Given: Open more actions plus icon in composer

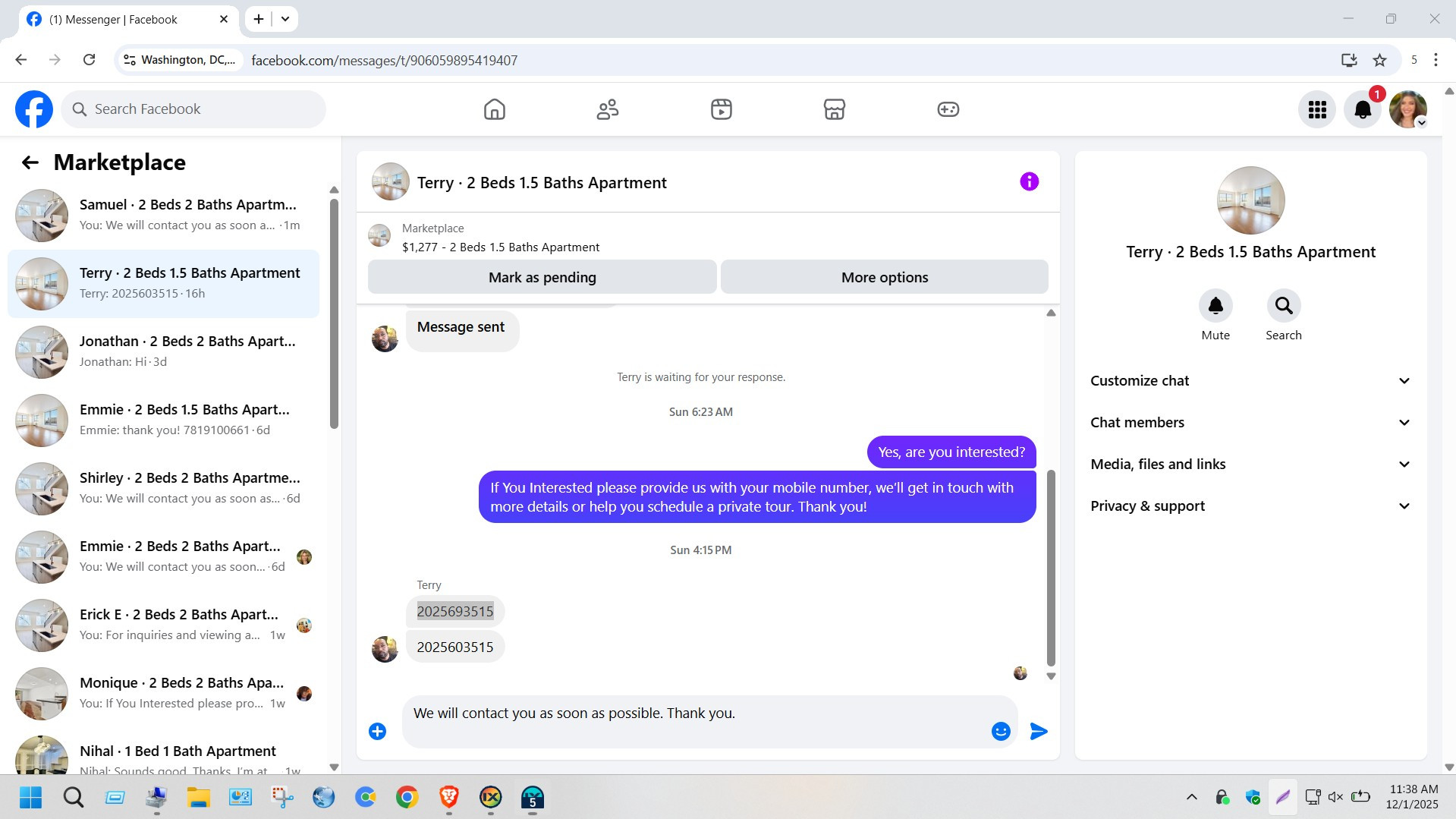Looking at the screenshot, I should (377, 731).
